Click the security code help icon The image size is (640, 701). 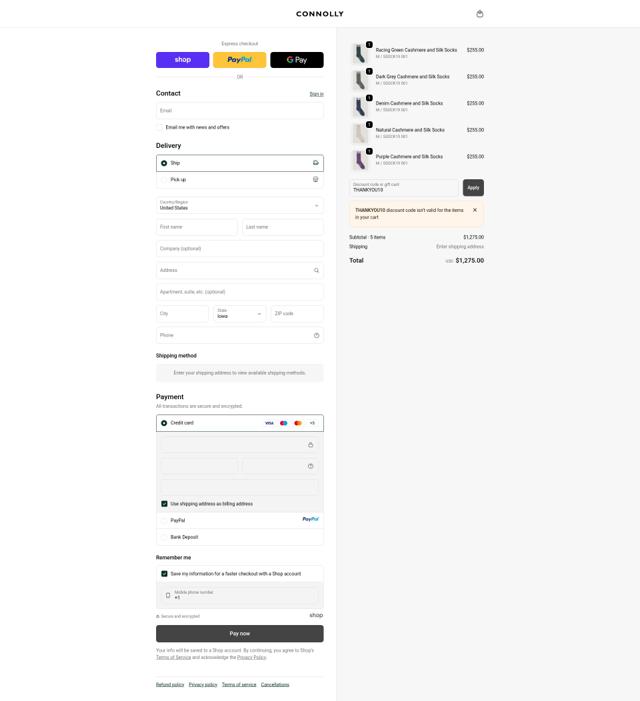coord(311,466)
